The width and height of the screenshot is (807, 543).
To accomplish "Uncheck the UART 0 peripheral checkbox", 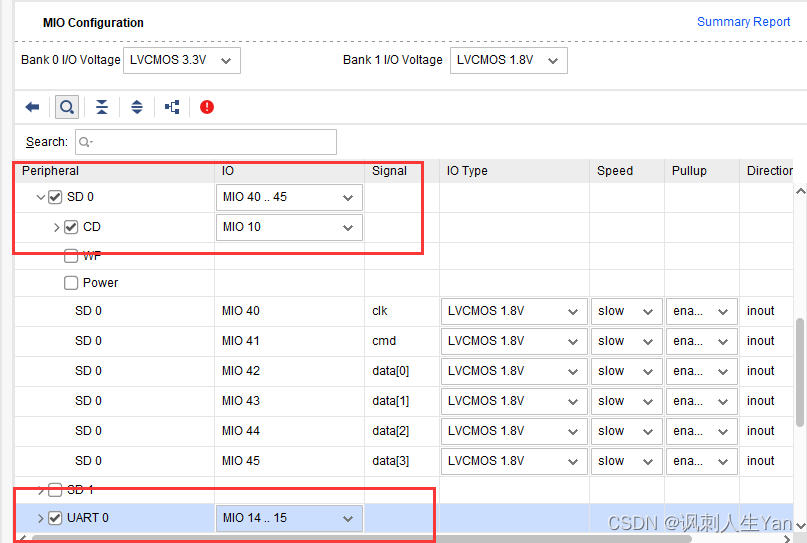I will tap(55, 518).
